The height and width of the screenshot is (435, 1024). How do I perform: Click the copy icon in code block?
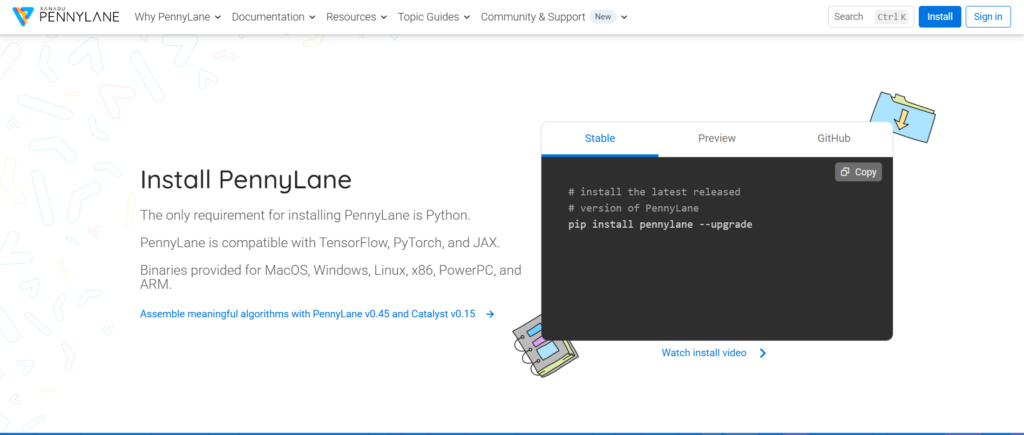pyautogui.click(x=845, y=172)
